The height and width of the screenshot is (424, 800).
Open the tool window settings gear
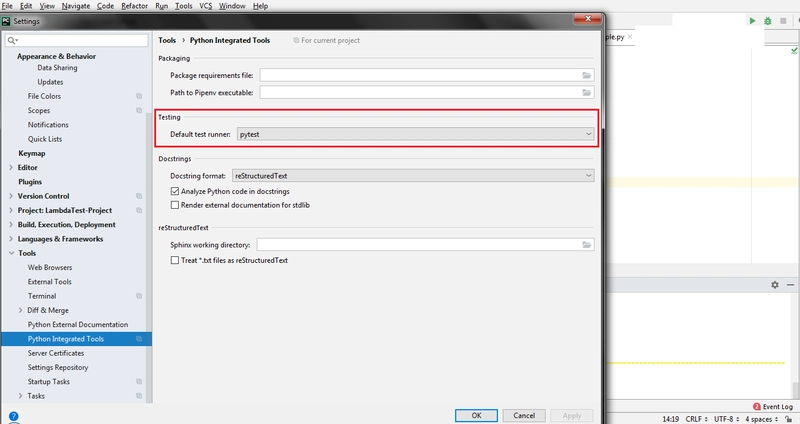[774, 285]
